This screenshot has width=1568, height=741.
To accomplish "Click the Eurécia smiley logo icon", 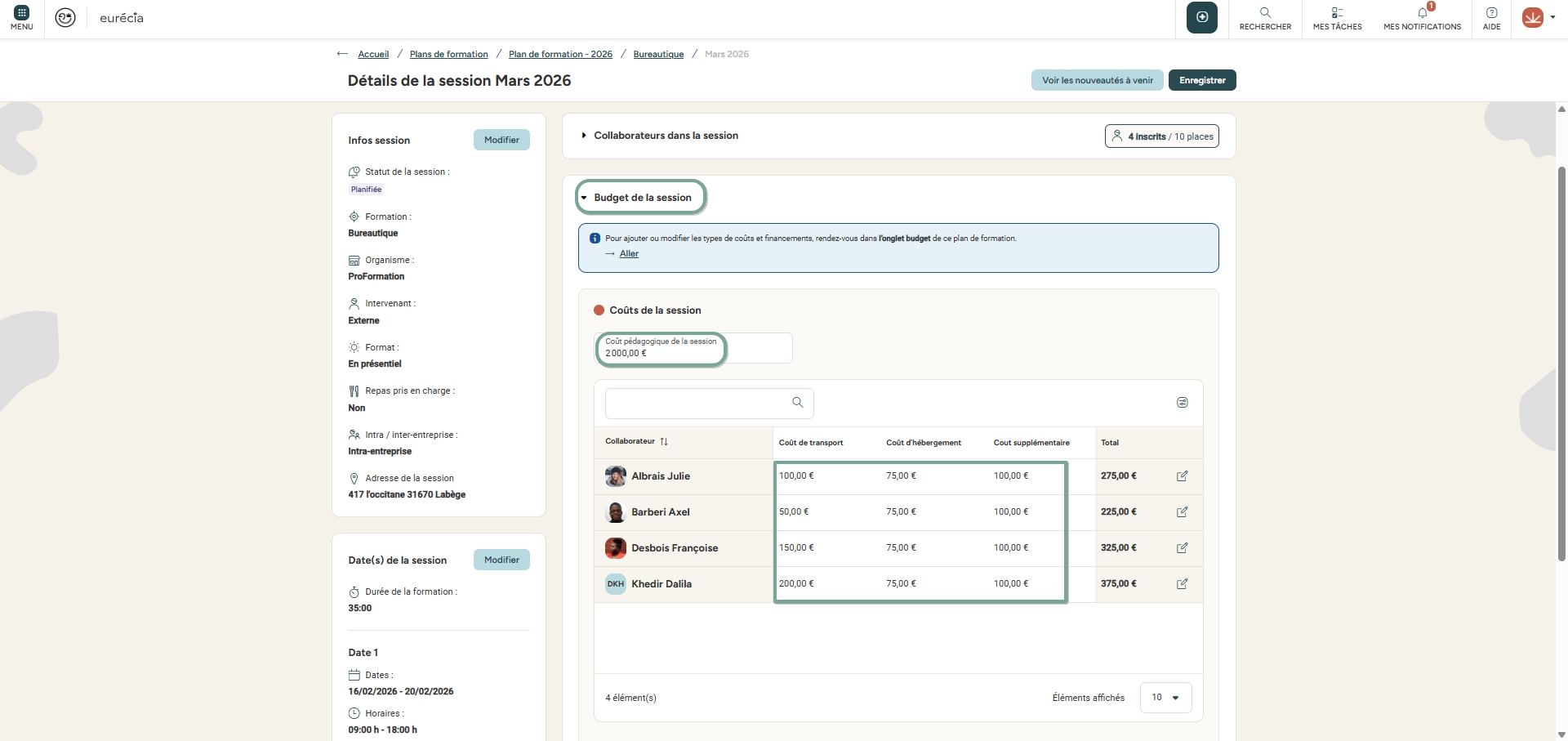I will point(65,18).
